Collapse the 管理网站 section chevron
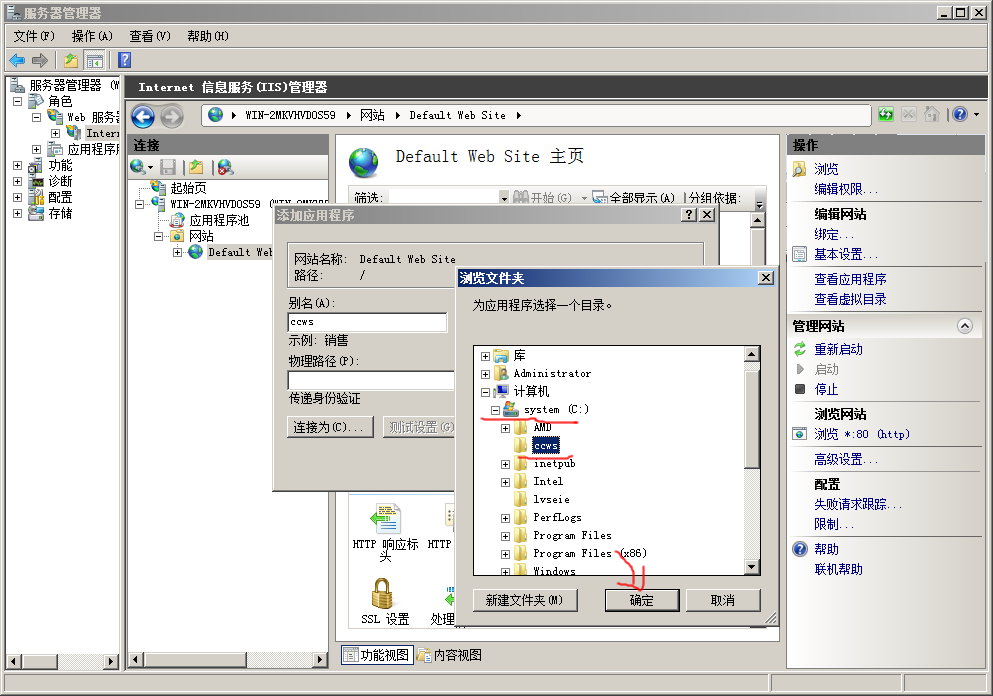The width and height of the screenshot is (993, 696). click(x=964, y=326)
